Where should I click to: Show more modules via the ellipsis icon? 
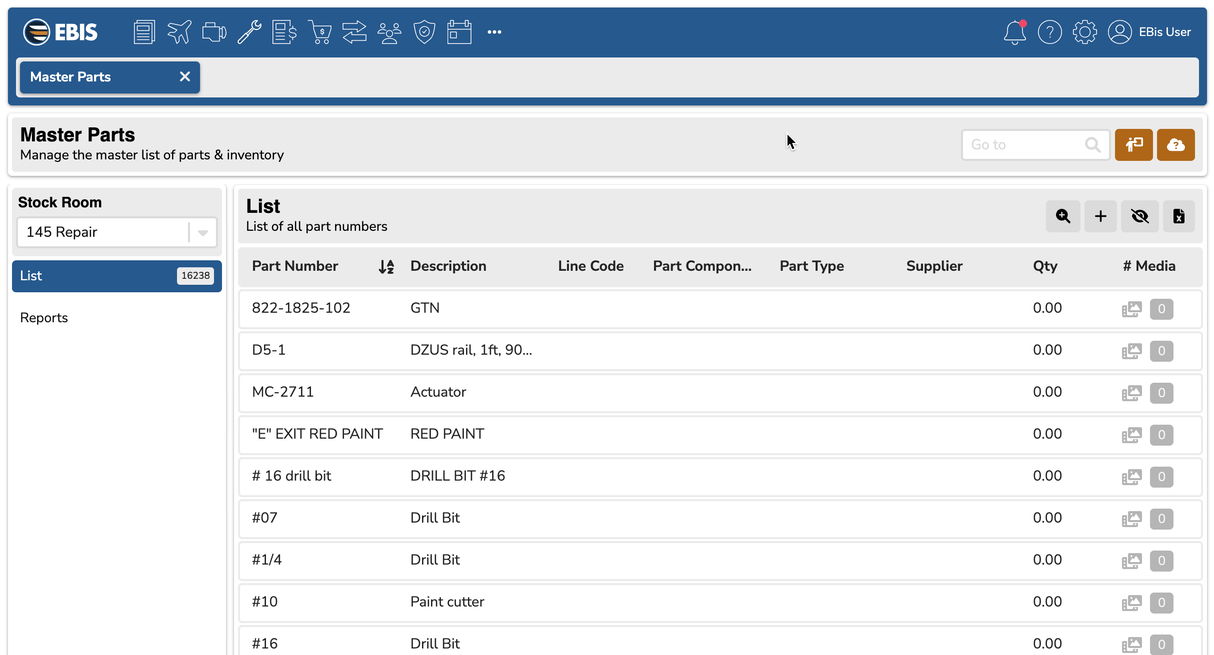pyautogui.click(x=494, y=32)
